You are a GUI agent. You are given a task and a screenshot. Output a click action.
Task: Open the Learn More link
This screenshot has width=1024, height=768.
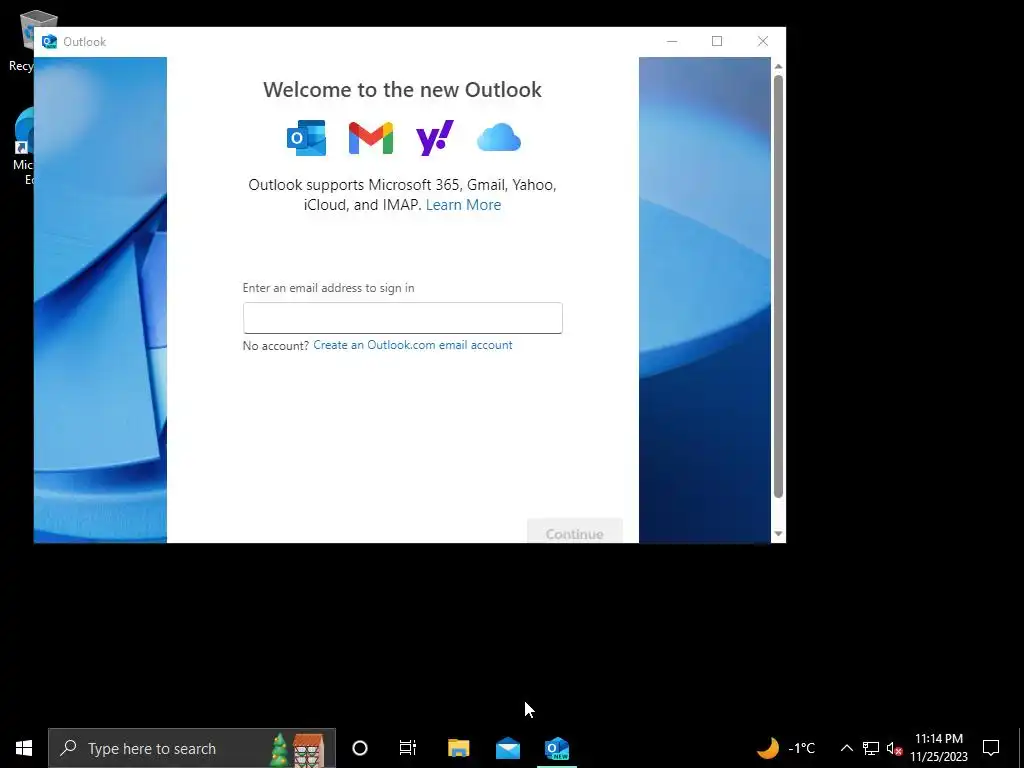pyautogui.click(x=463, y=204)
